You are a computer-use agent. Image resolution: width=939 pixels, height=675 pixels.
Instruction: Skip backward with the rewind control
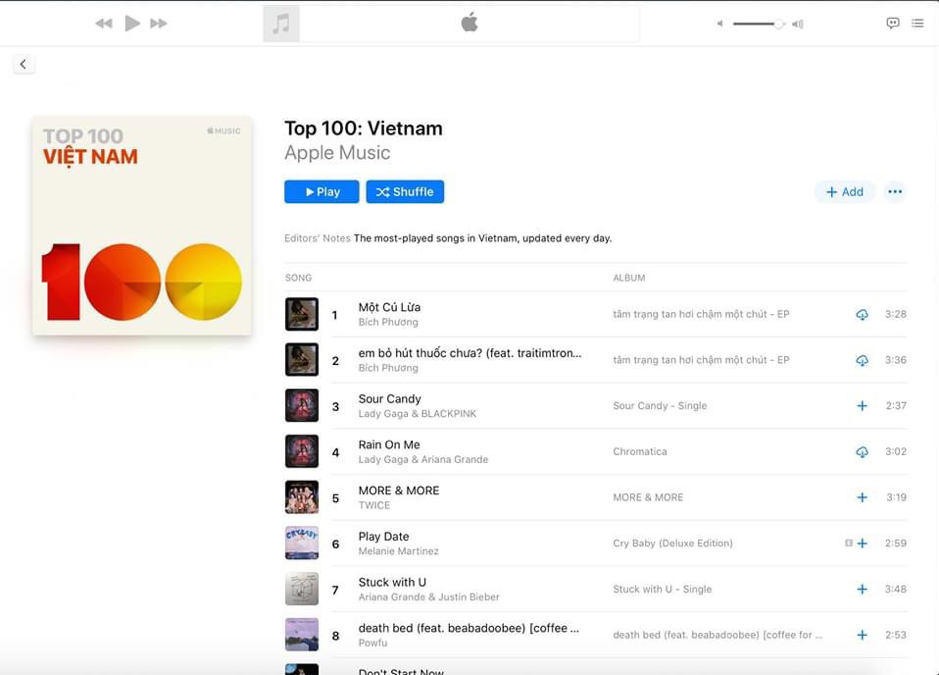click(103, 22)
